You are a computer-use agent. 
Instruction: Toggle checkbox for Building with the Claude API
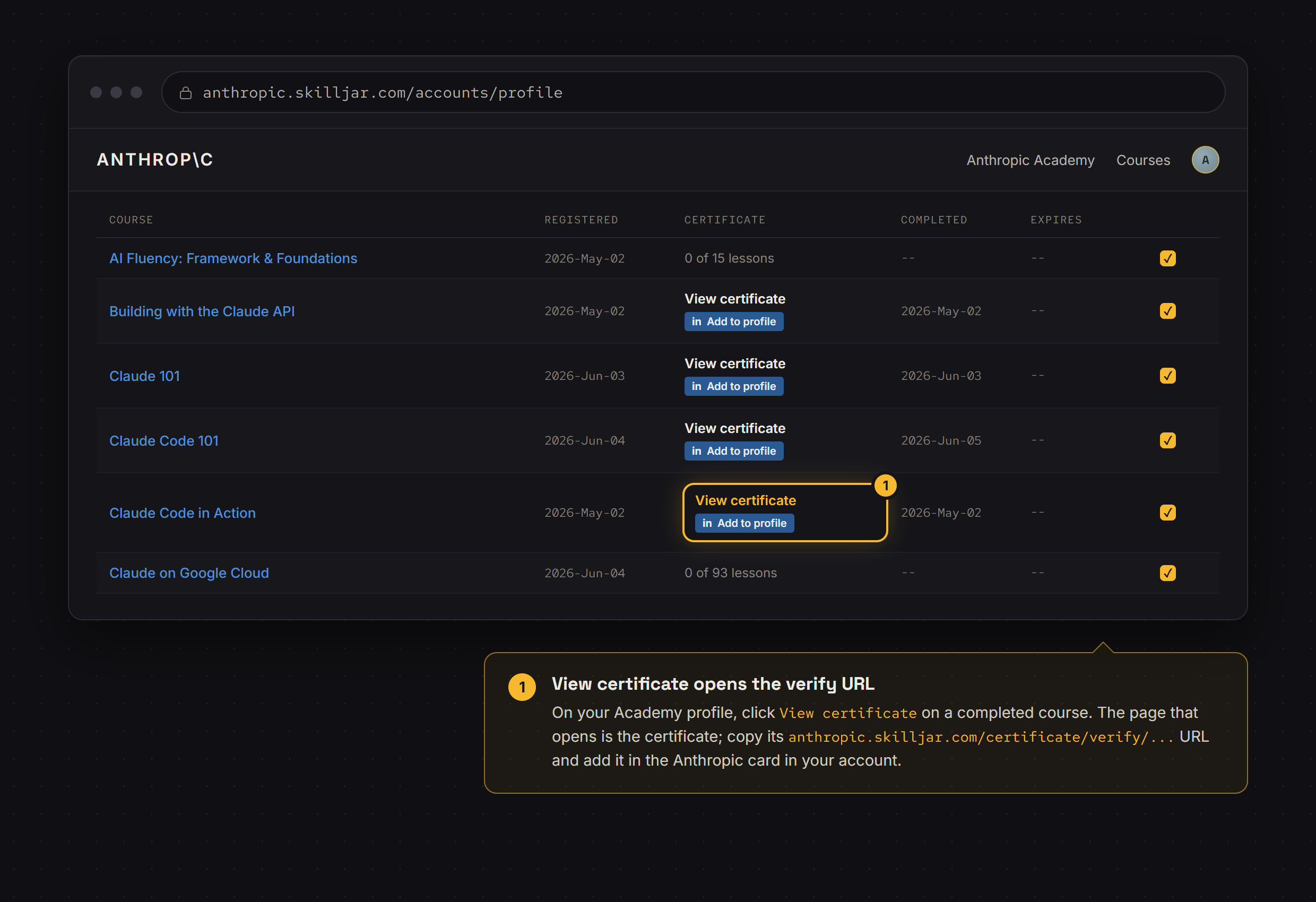(1167, 311)
